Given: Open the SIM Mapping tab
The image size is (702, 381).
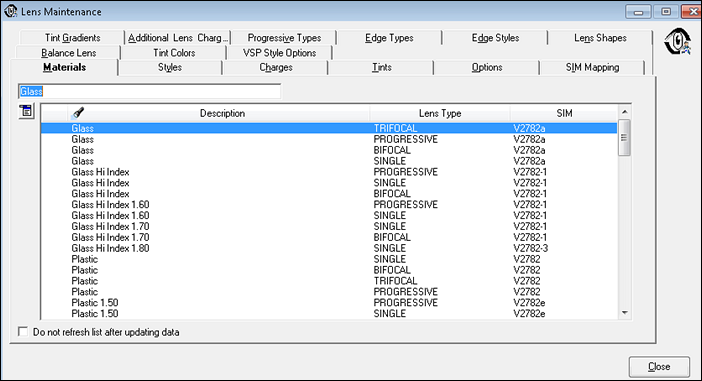Looking at the screenshot, I should [x=592, y=68].
